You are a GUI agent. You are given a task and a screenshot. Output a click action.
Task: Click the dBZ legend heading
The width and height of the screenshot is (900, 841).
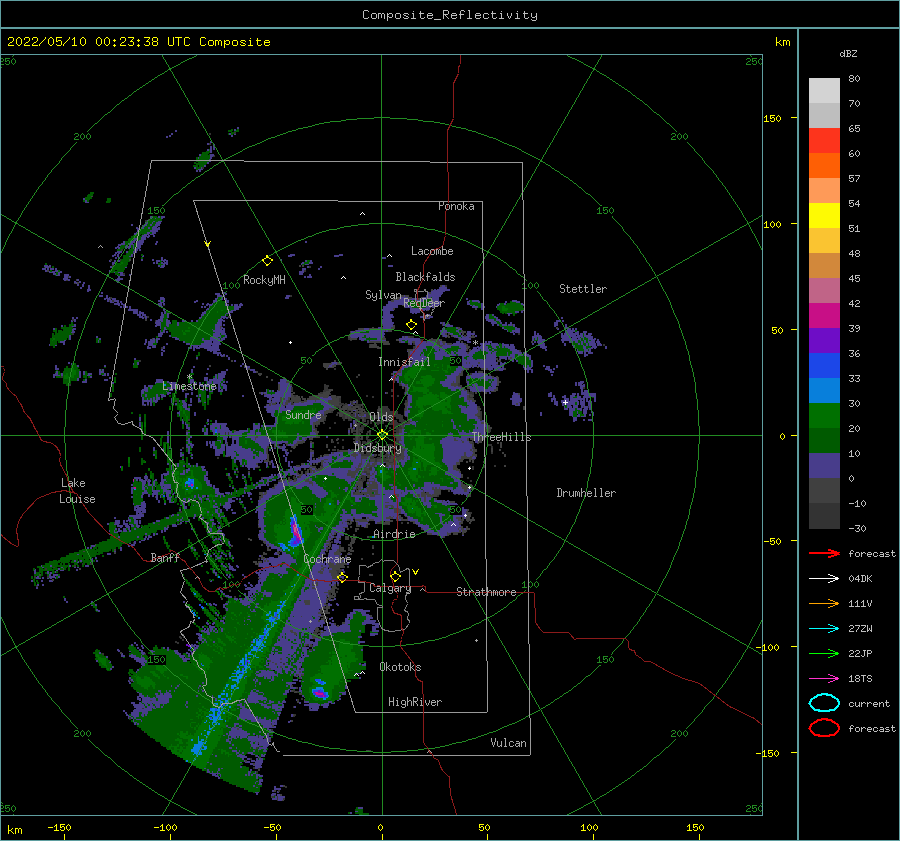[x=848, y=53]
